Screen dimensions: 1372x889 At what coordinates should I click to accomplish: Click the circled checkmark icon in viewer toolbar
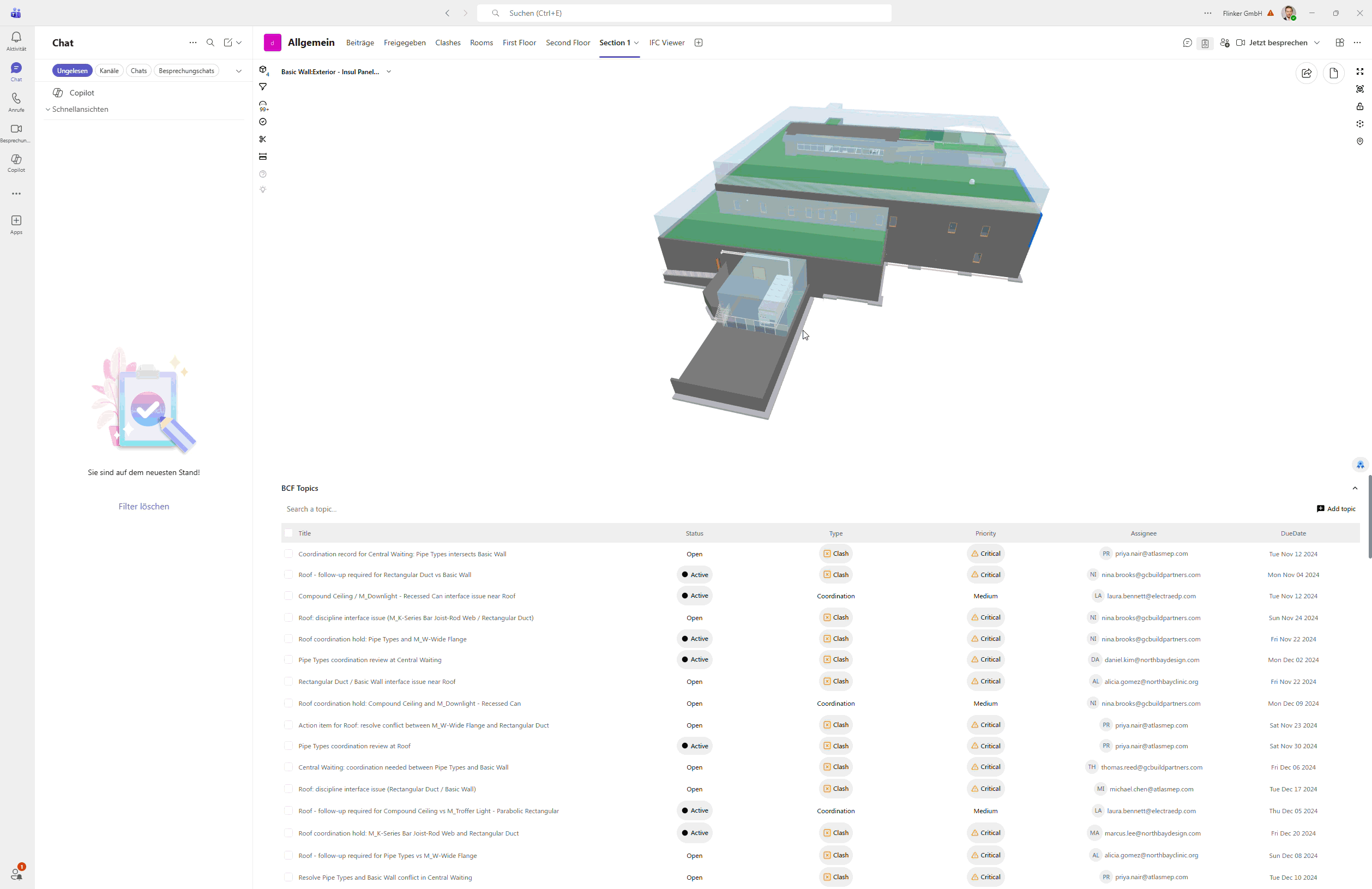click(263, 122)
